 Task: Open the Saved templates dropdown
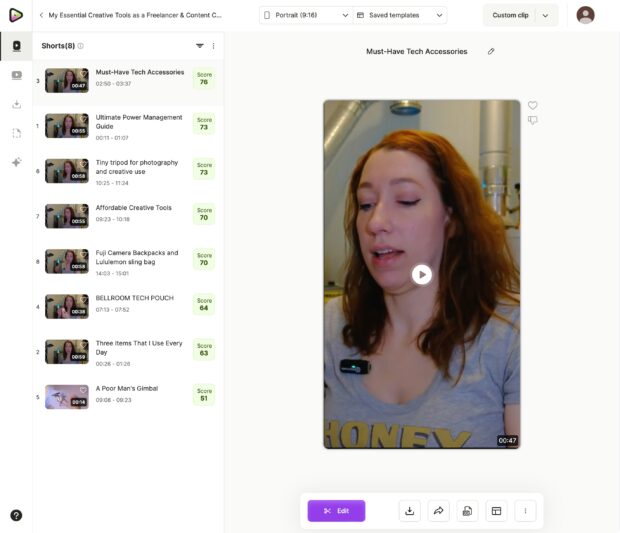pos(400,15)
